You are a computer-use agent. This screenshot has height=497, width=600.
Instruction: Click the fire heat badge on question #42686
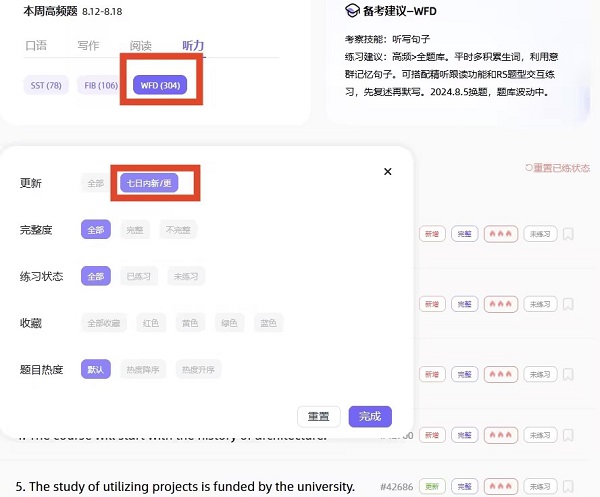tap(501, 486)
